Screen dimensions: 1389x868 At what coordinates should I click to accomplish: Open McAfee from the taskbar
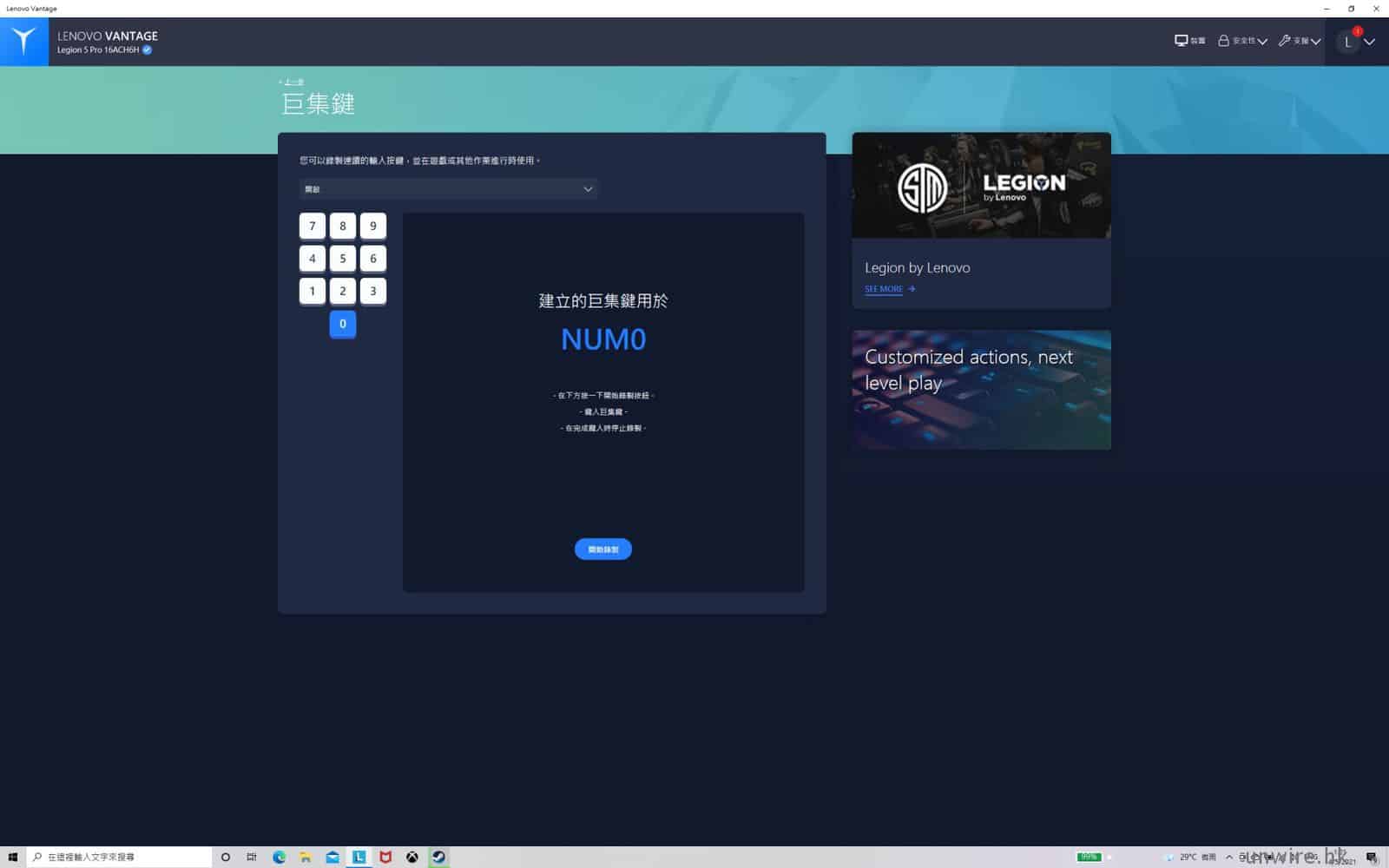385,857
